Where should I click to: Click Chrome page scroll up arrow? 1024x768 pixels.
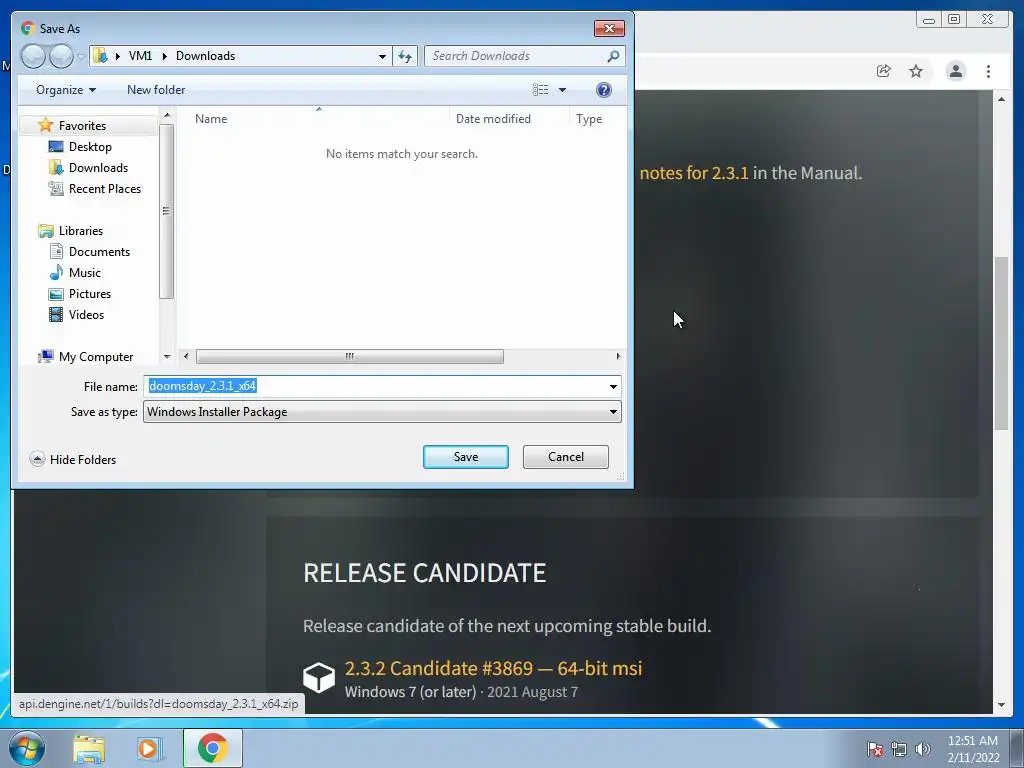pyautogui.click(x=1001, y=99)
